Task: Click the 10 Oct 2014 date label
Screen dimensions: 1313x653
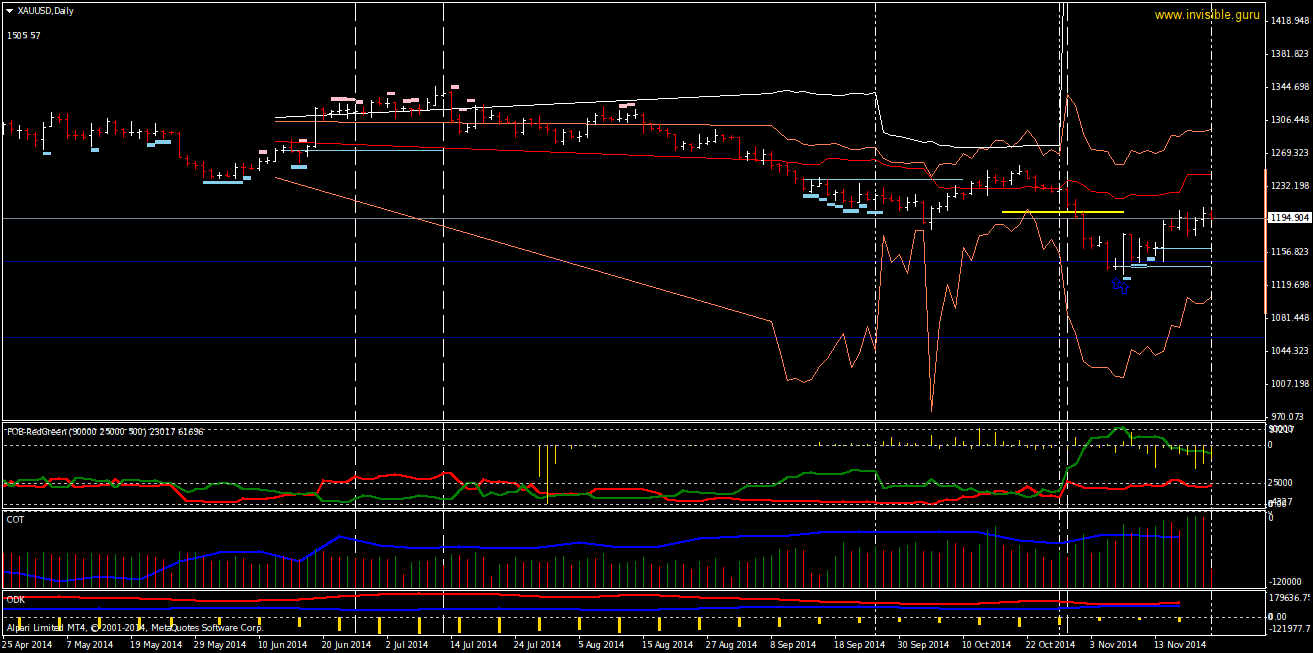Action: [x=985, y=645]
